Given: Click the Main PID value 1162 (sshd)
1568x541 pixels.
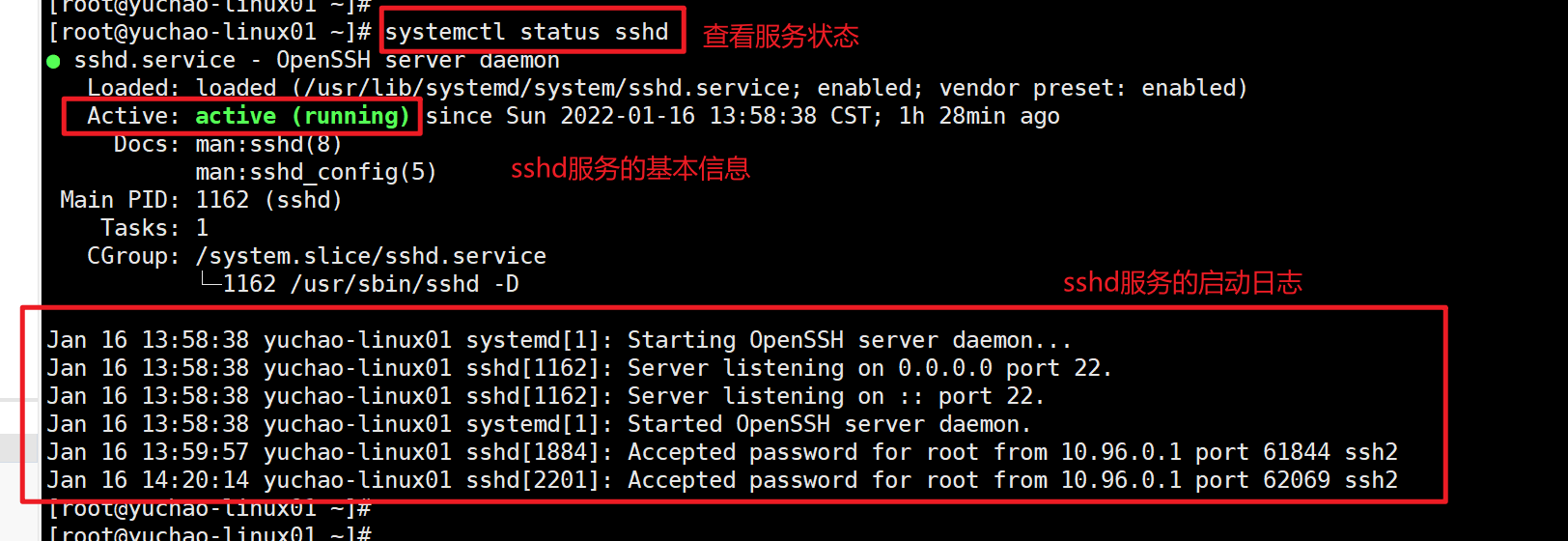Looking at the screenshot, I should click(x=268, y=200).
